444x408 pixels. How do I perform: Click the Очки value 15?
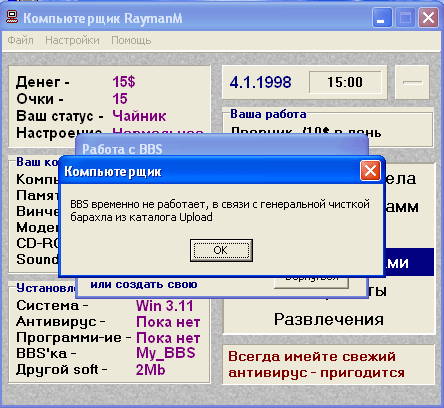tap(120, 99)
